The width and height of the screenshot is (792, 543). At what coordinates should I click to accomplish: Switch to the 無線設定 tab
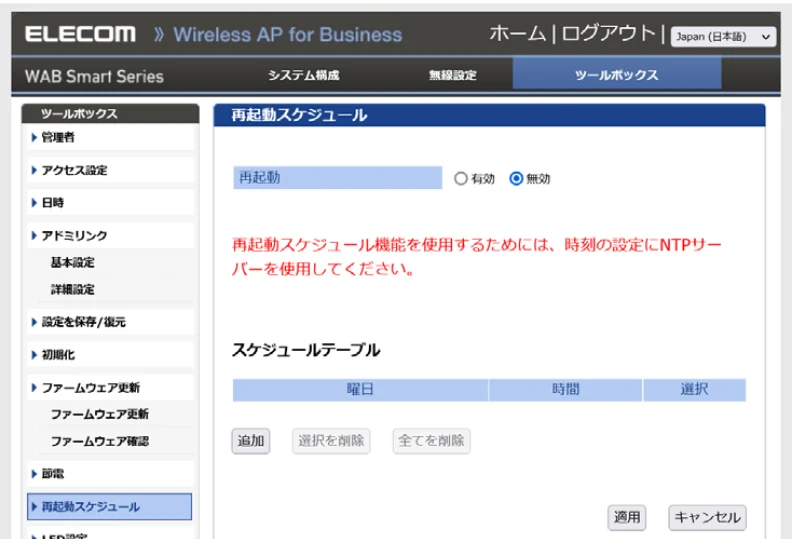pyautogui.click(x=453, y=75)
